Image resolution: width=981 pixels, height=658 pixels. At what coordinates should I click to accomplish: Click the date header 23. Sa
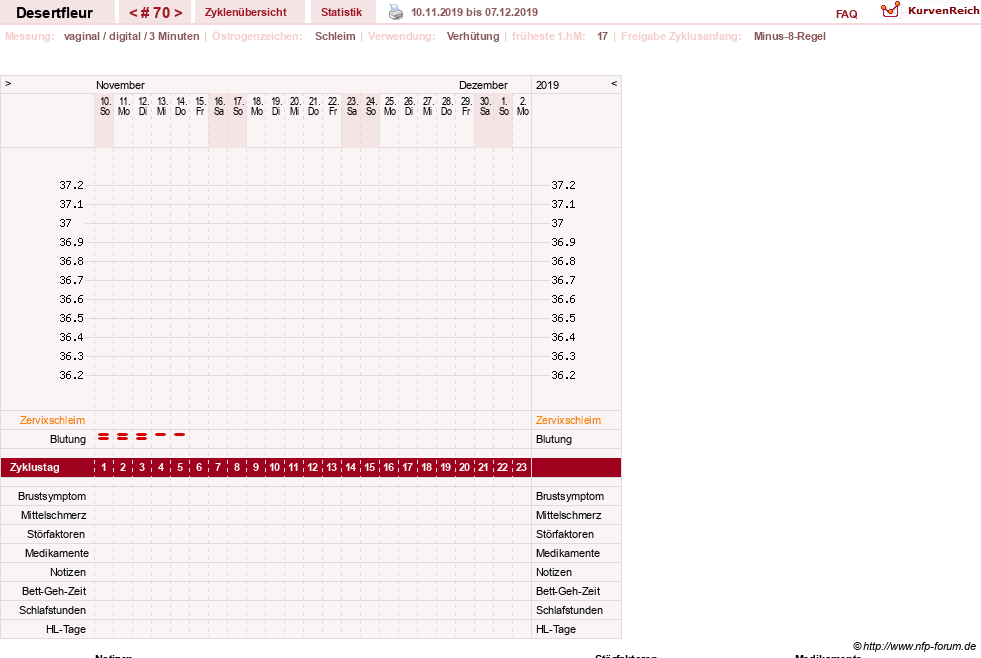(352, 106)
